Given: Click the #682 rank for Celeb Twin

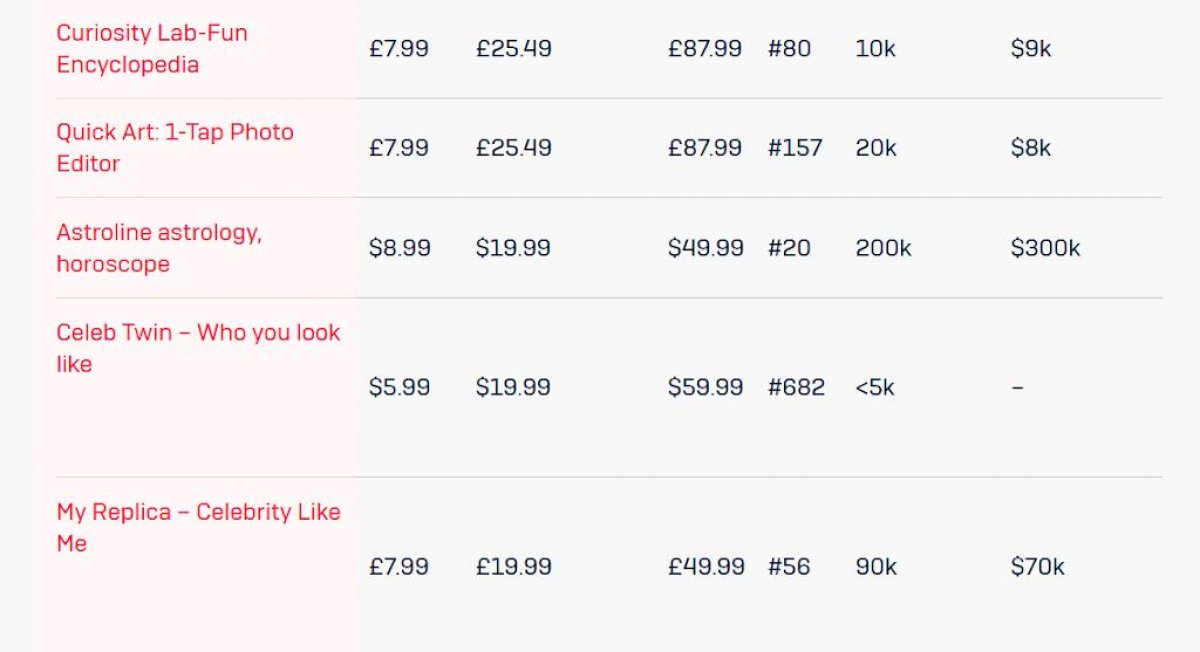Looking at the screenshot, I should tap(796, 387).
